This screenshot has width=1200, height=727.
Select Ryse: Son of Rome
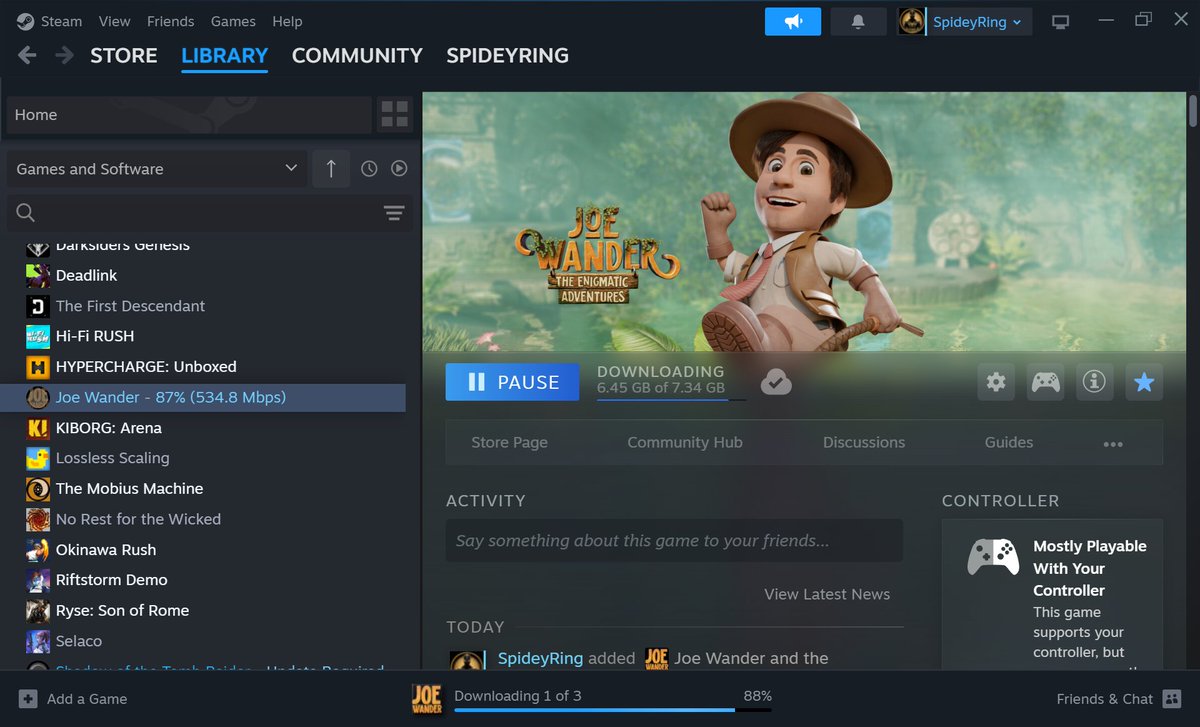(122, 611)
